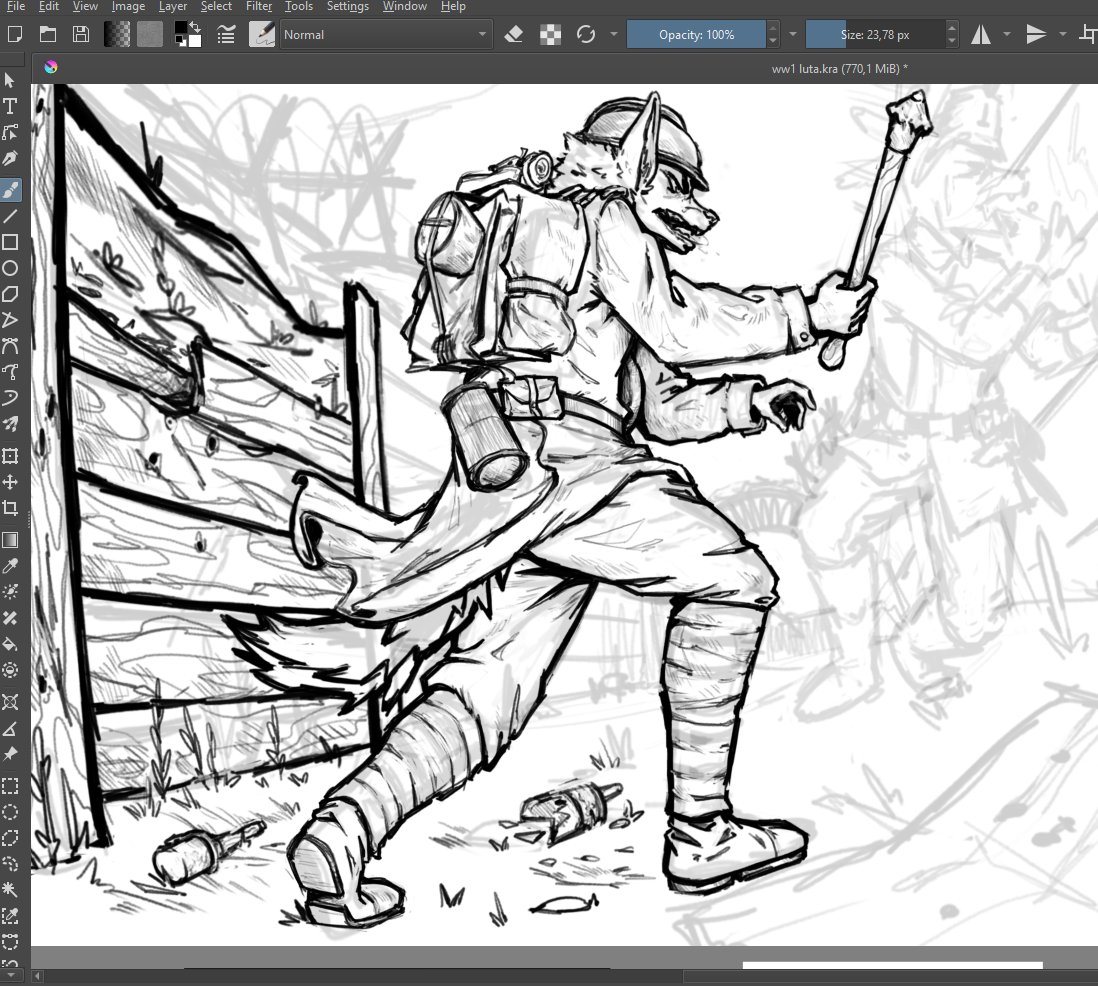Toggle vertical mirror tool

pyautogui.click(x=1036, y=34)
